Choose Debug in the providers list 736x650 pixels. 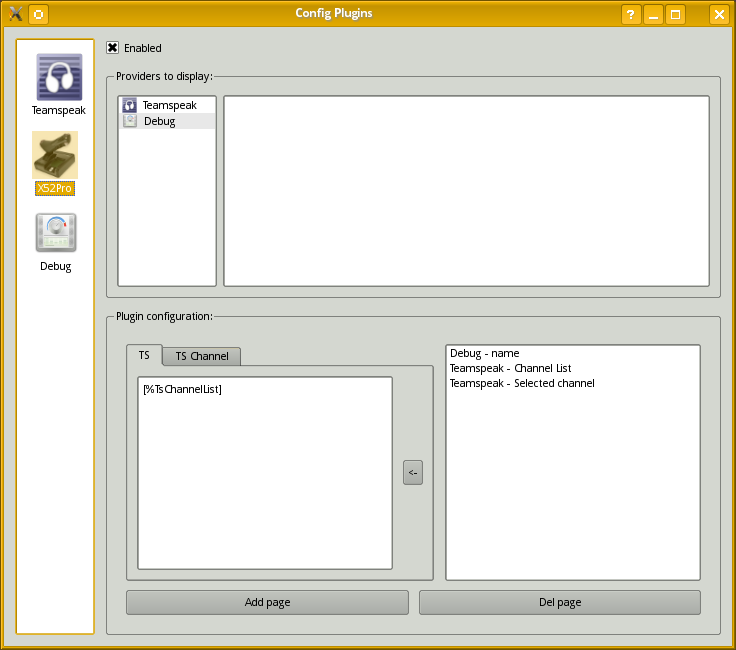tap(159, 121)
